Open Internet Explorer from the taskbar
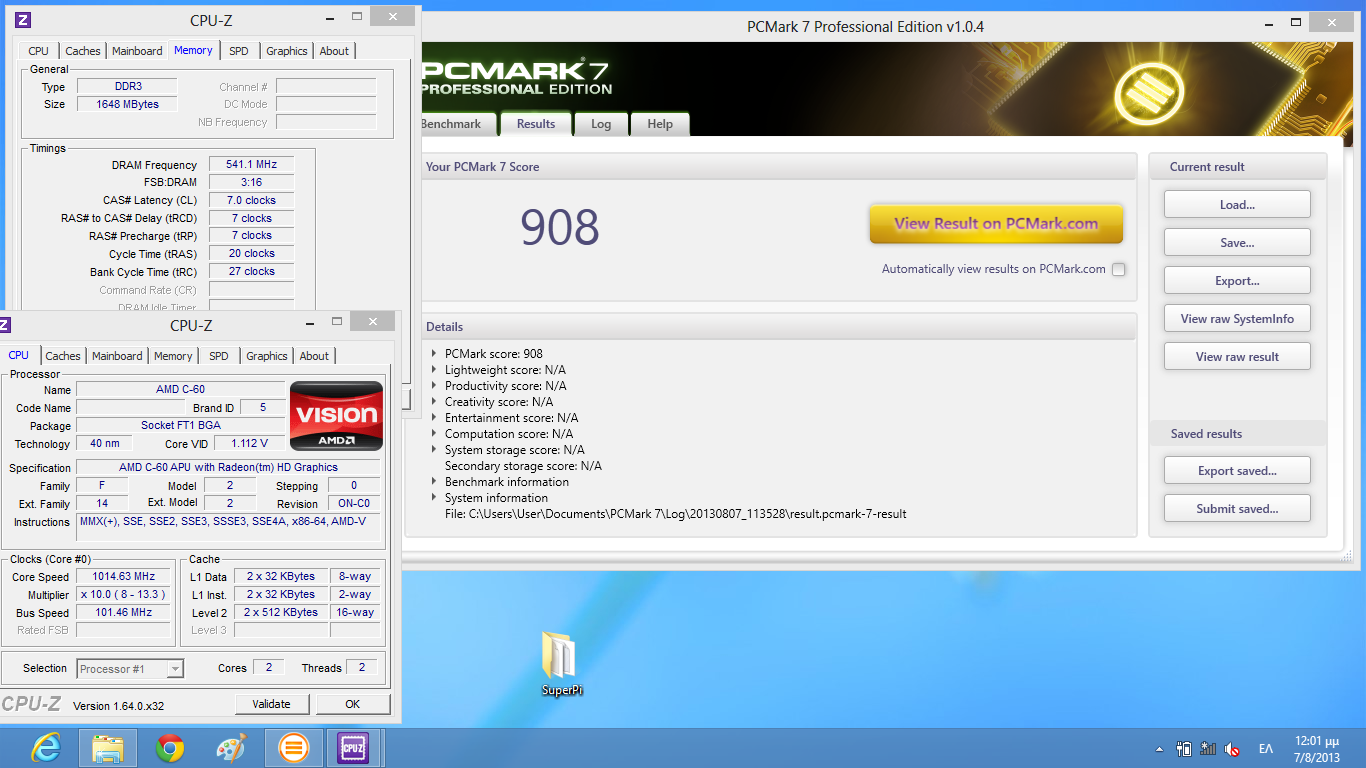This screenshot has width=1366, height=768. [x=45, y=748]
